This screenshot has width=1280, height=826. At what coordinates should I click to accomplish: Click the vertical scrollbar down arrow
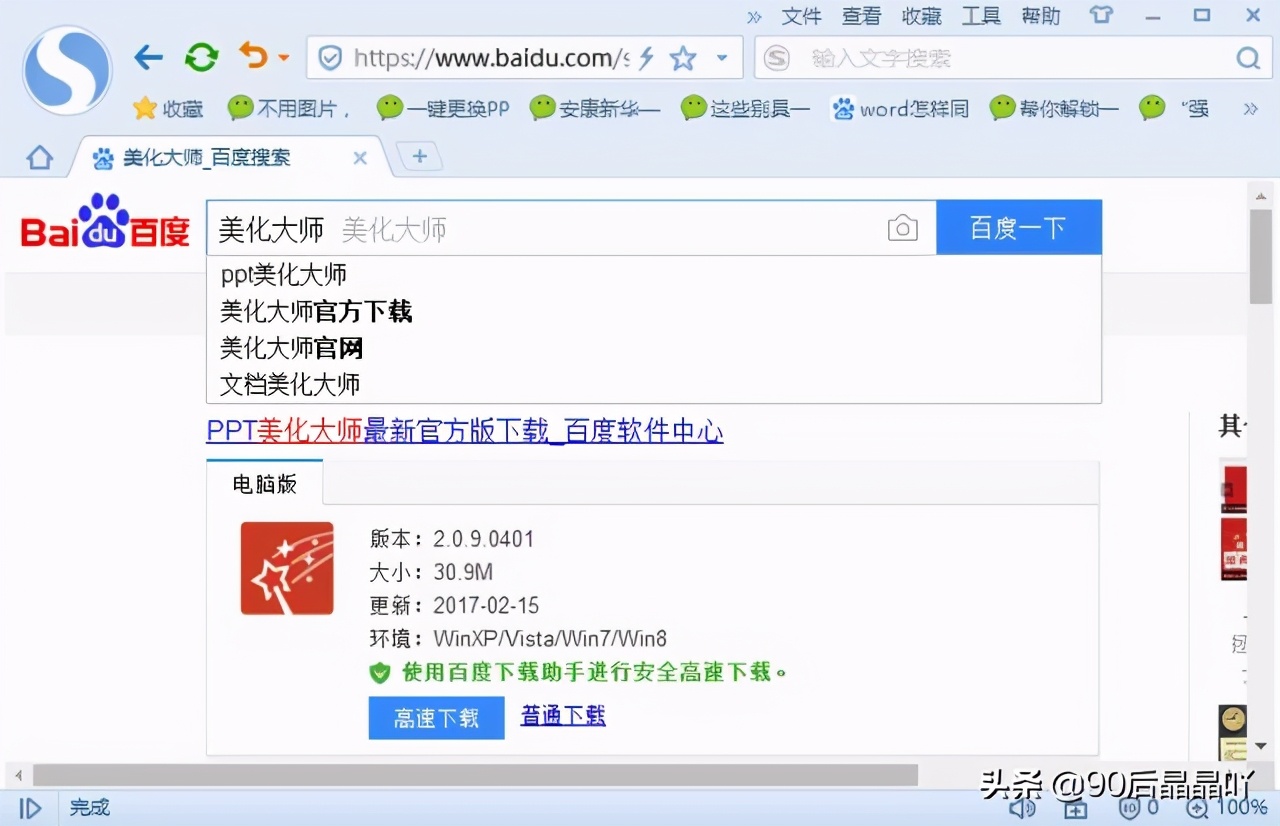pyautogui.click(x=1261, y=747)
